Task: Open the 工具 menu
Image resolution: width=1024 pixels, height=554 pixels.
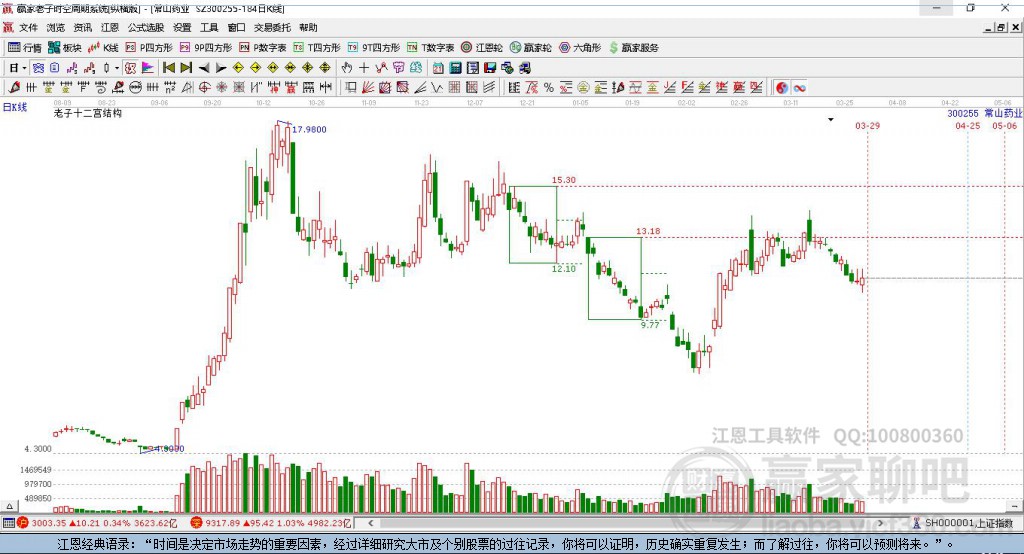Action: click(x=209, y=27)
